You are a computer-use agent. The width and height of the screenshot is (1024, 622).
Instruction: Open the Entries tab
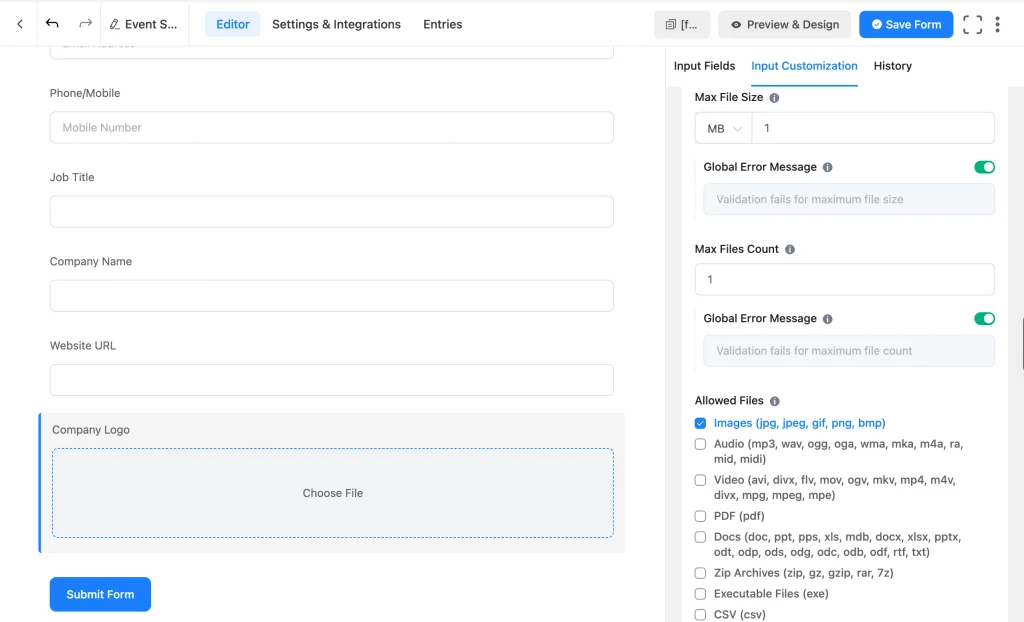coord(443,24)
